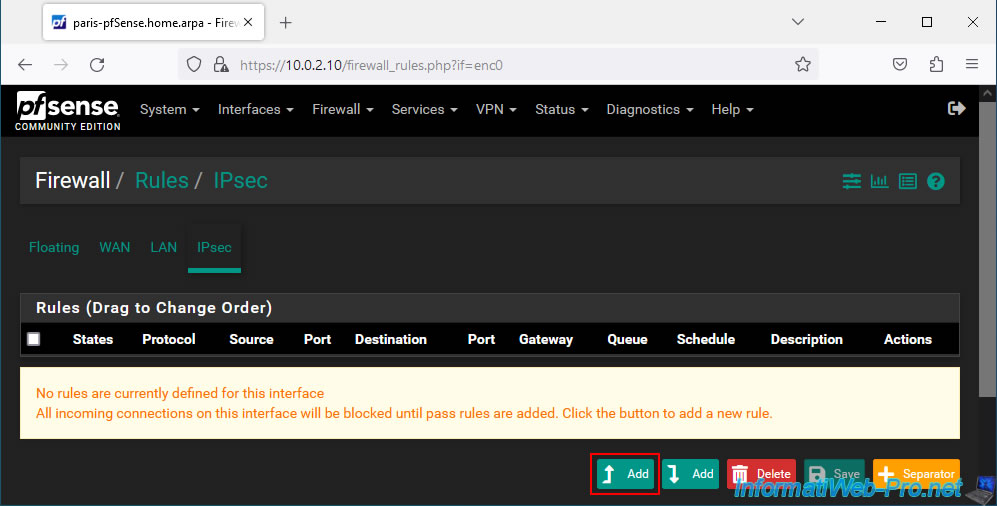Open the list all tabs chevron
The height and width of the screenshot is (506, 997).
click(x=797, y=22)
